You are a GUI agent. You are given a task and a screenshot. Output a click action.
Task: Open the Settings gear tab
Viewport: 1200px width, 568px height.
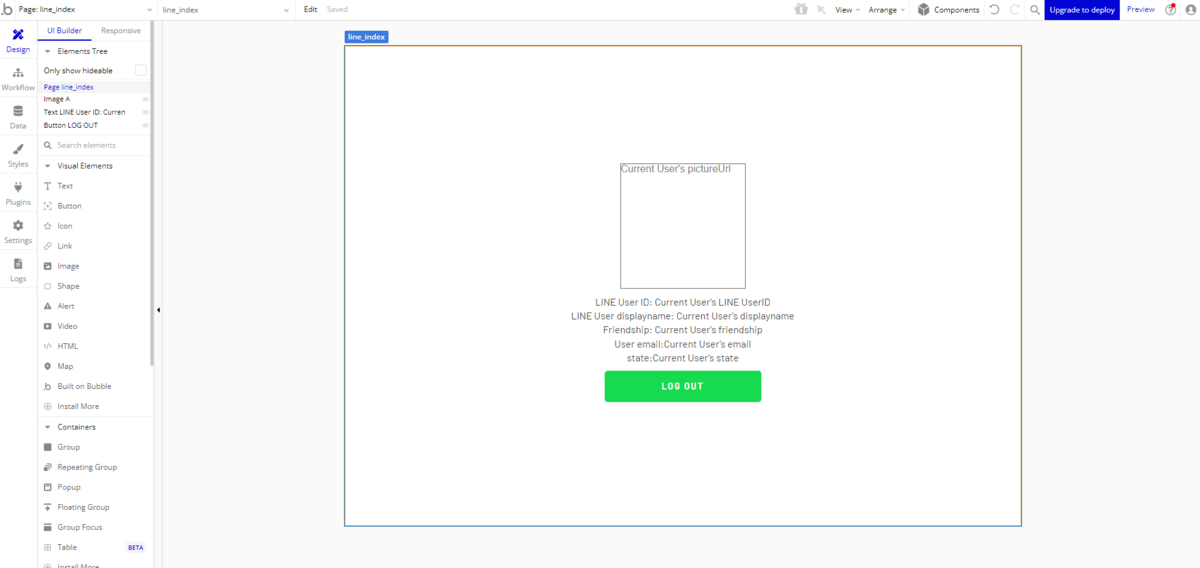pos(18,232)
